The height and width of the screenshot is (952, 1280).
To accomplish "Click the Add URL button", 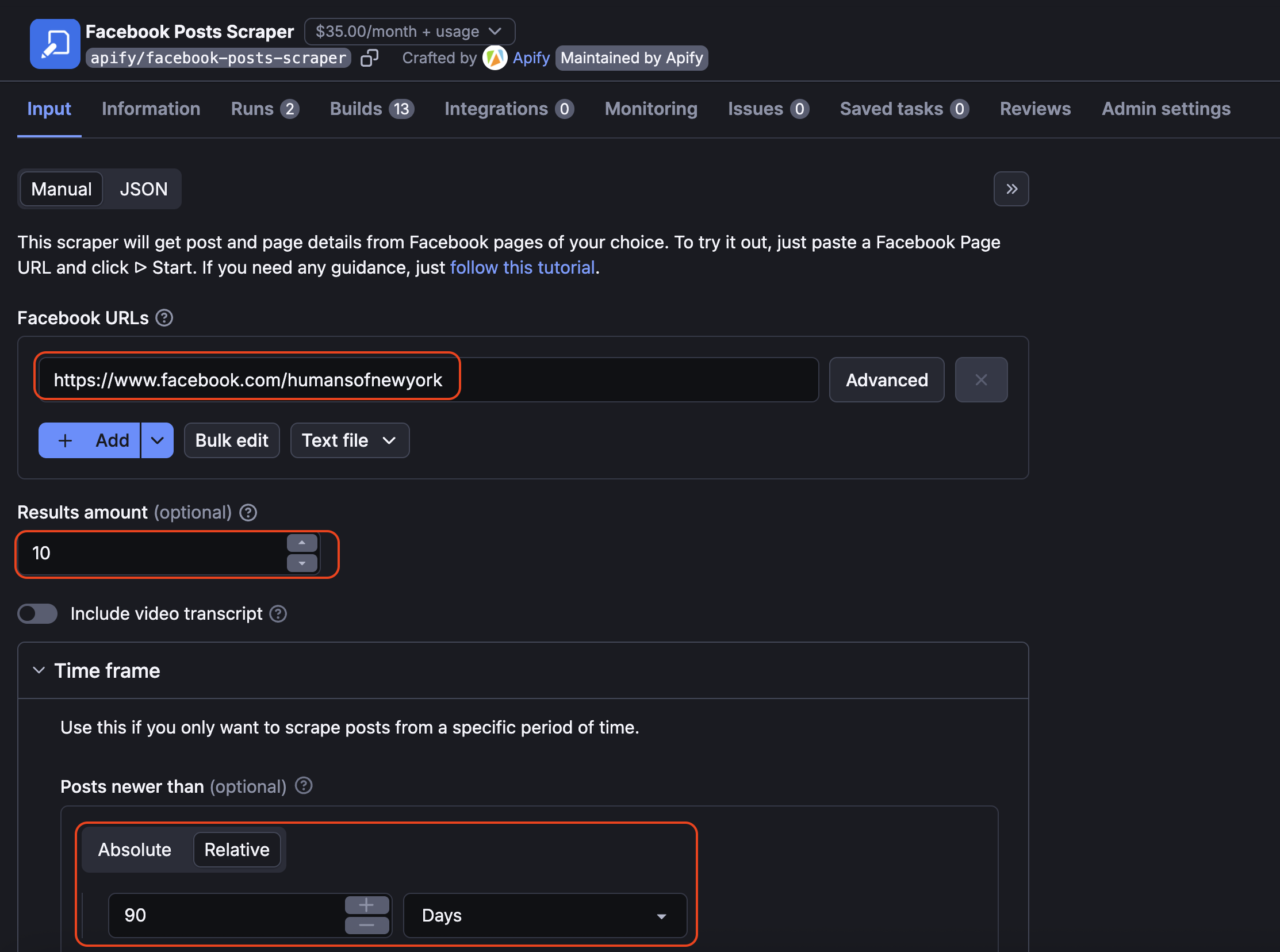I will [89, 440].
